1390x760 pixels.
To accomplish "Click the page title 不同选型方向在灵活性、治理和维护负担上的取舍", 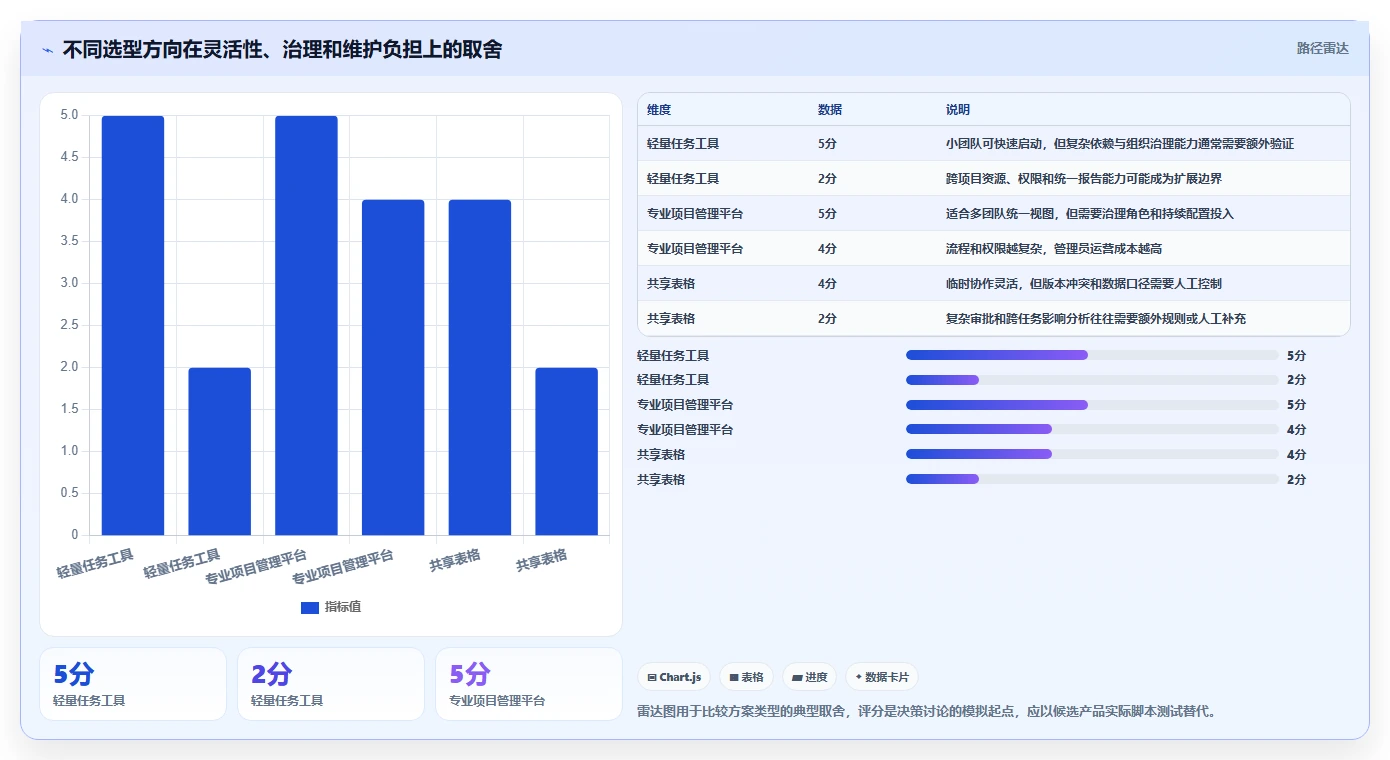I will tap(282, 49).
